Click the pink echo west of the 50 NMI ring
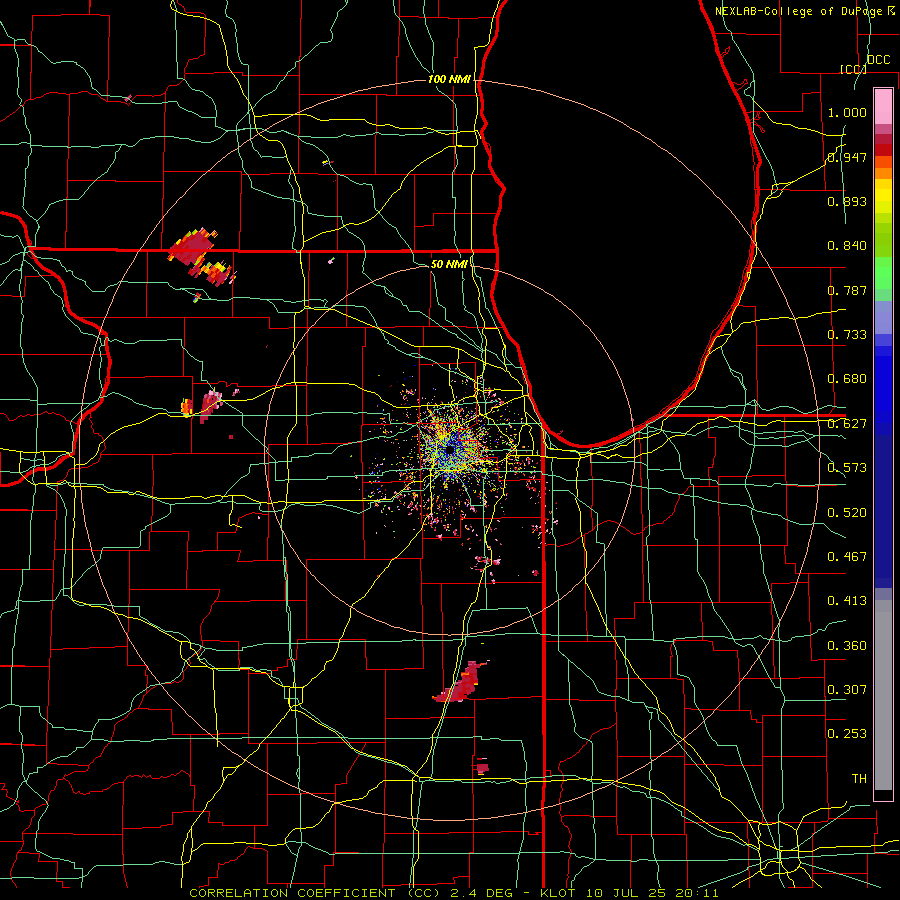 tap(211, 404)
